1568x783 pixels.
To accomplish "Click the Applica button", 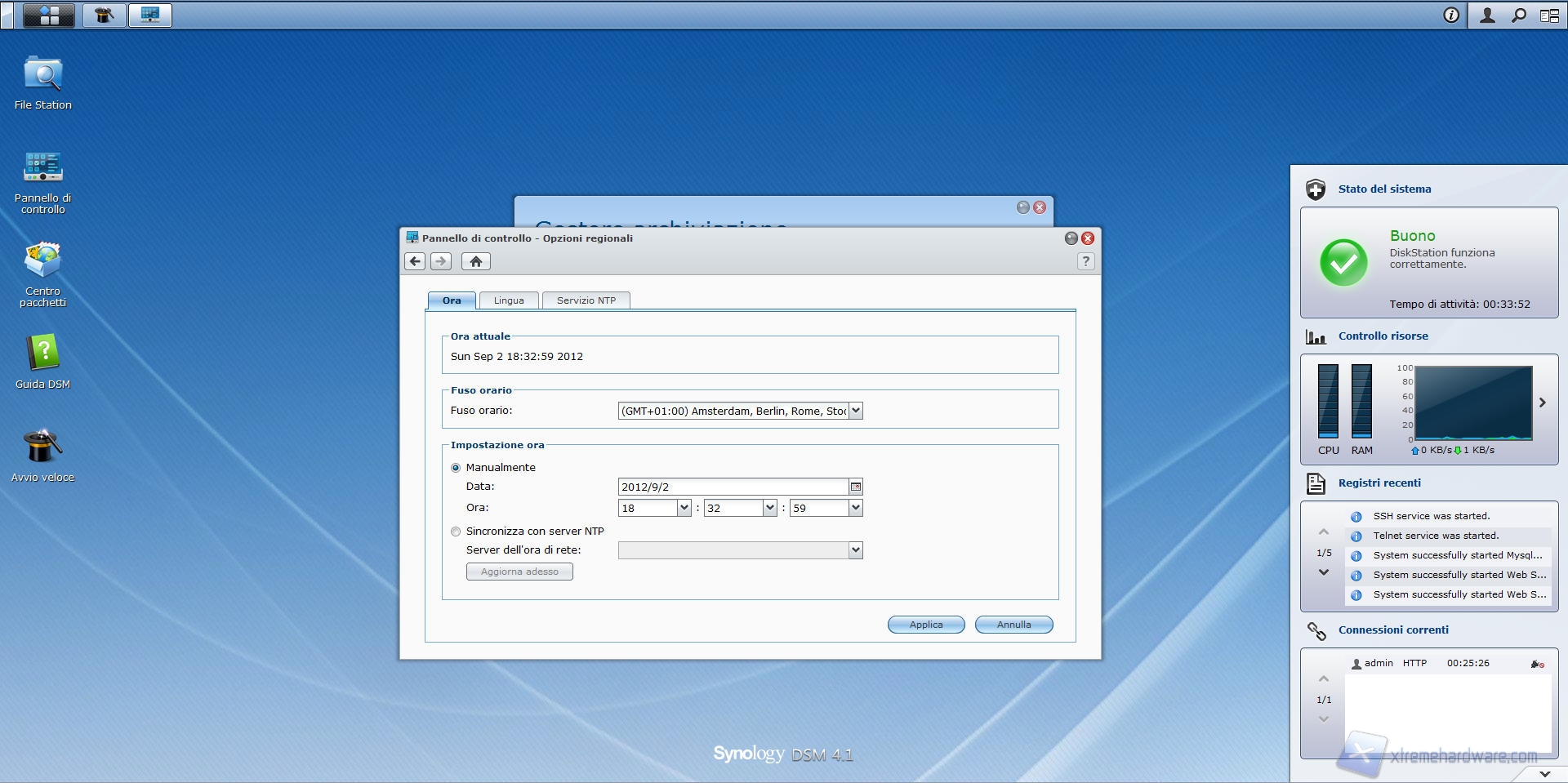I will click(926, 625).
